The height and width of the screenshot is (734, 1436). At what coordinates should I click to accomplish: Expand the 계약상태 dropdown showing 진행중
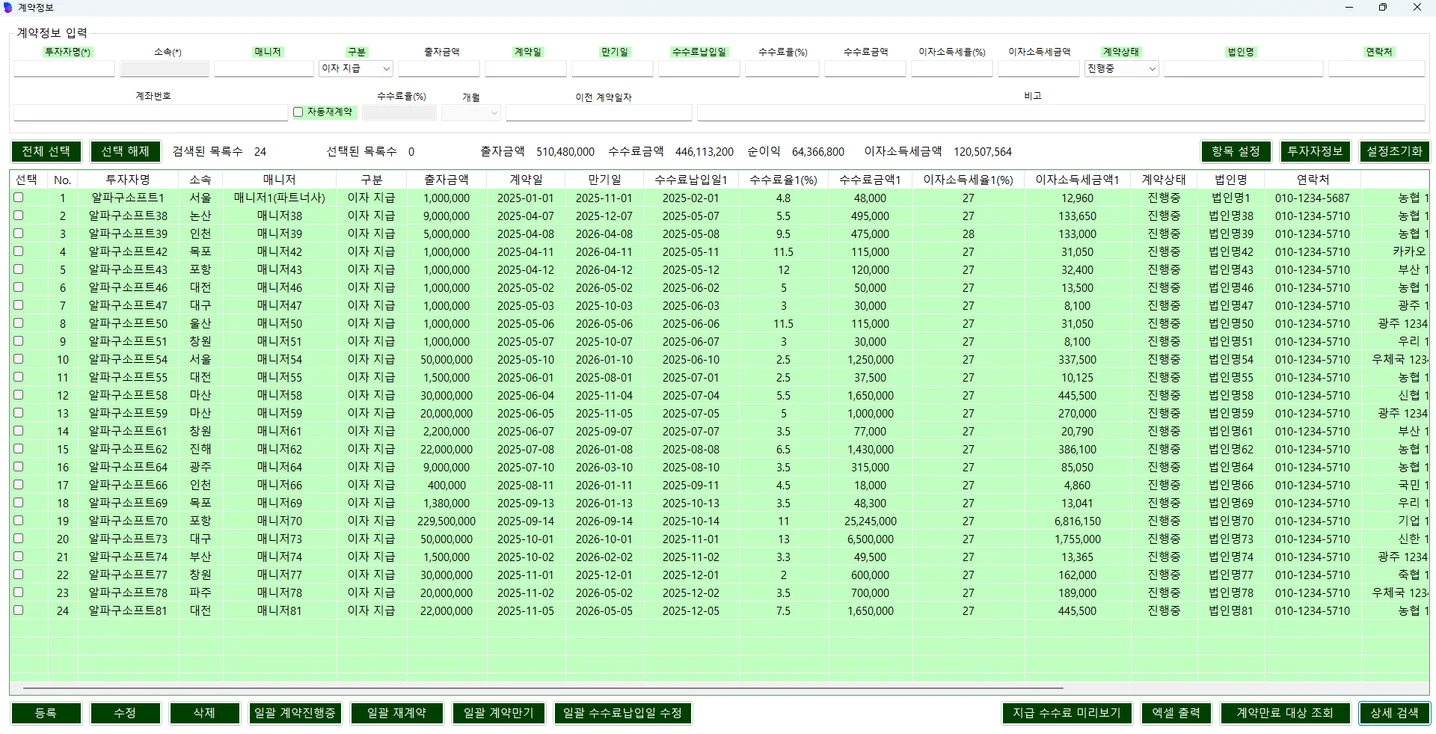1121,69
